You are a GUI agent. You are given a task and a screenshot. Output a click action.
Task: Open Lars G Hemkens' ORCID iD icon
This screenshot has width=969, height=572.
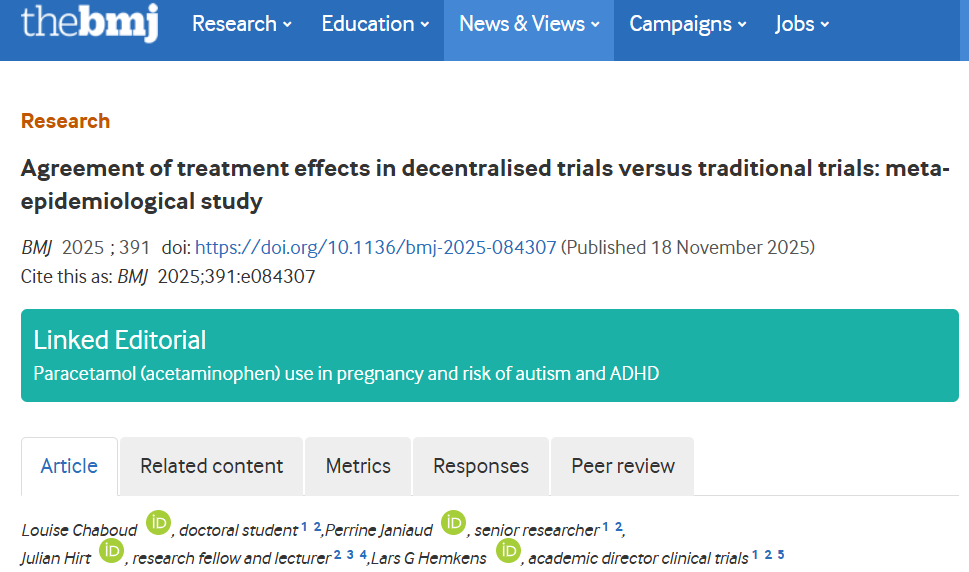(x=508, y=551)
